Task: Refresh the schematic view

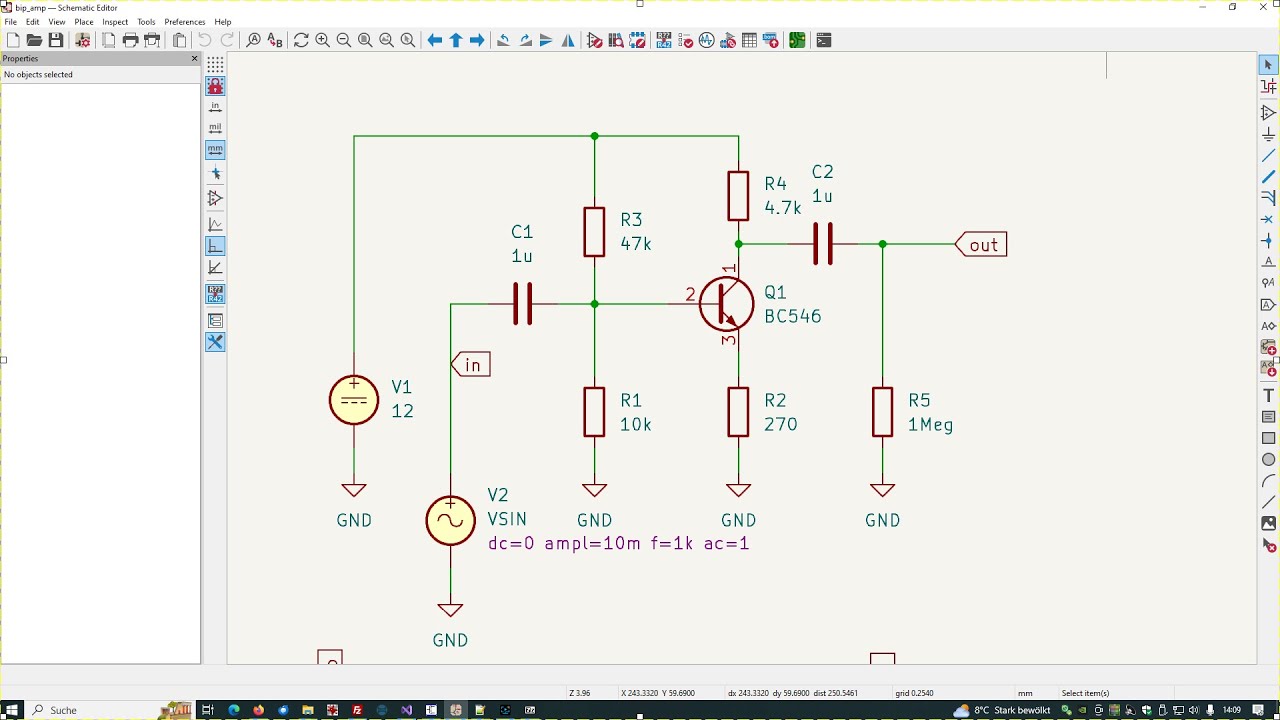Action: coord(301,40)
